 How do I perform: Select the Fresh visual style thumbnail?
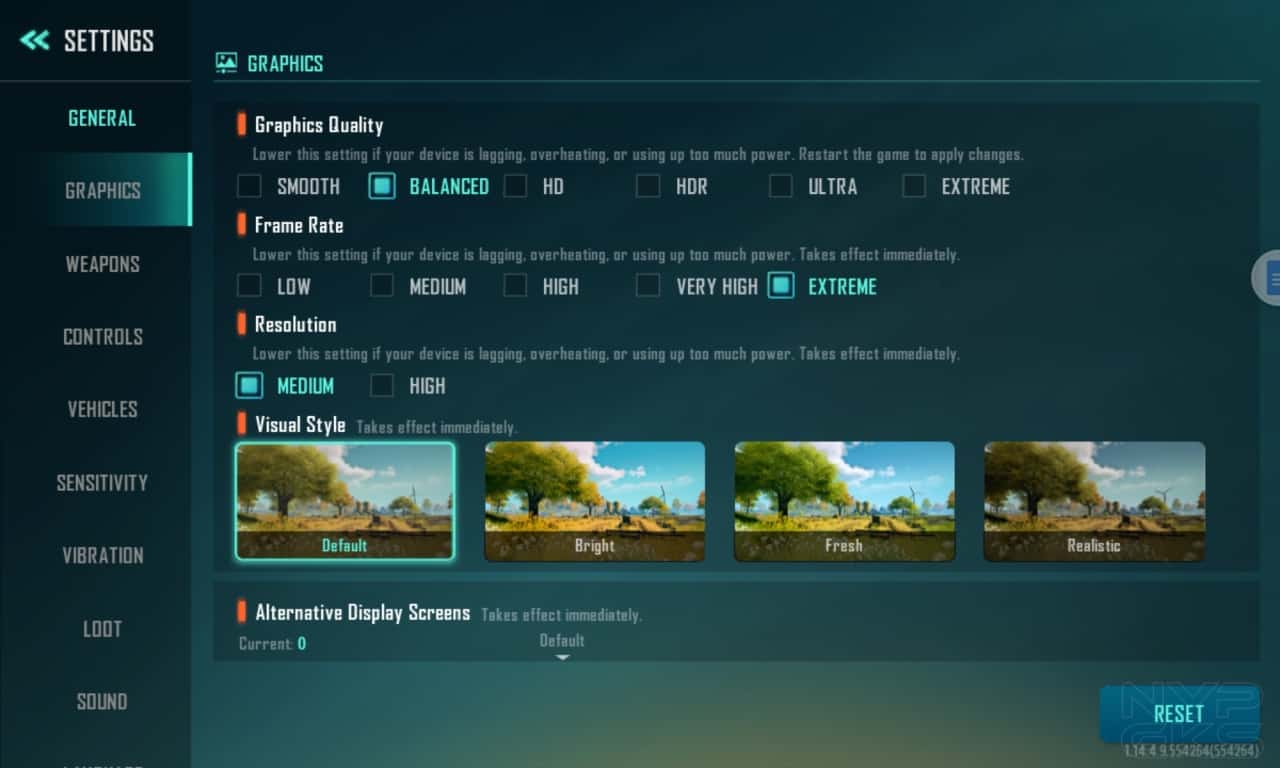tap(844, 500)
